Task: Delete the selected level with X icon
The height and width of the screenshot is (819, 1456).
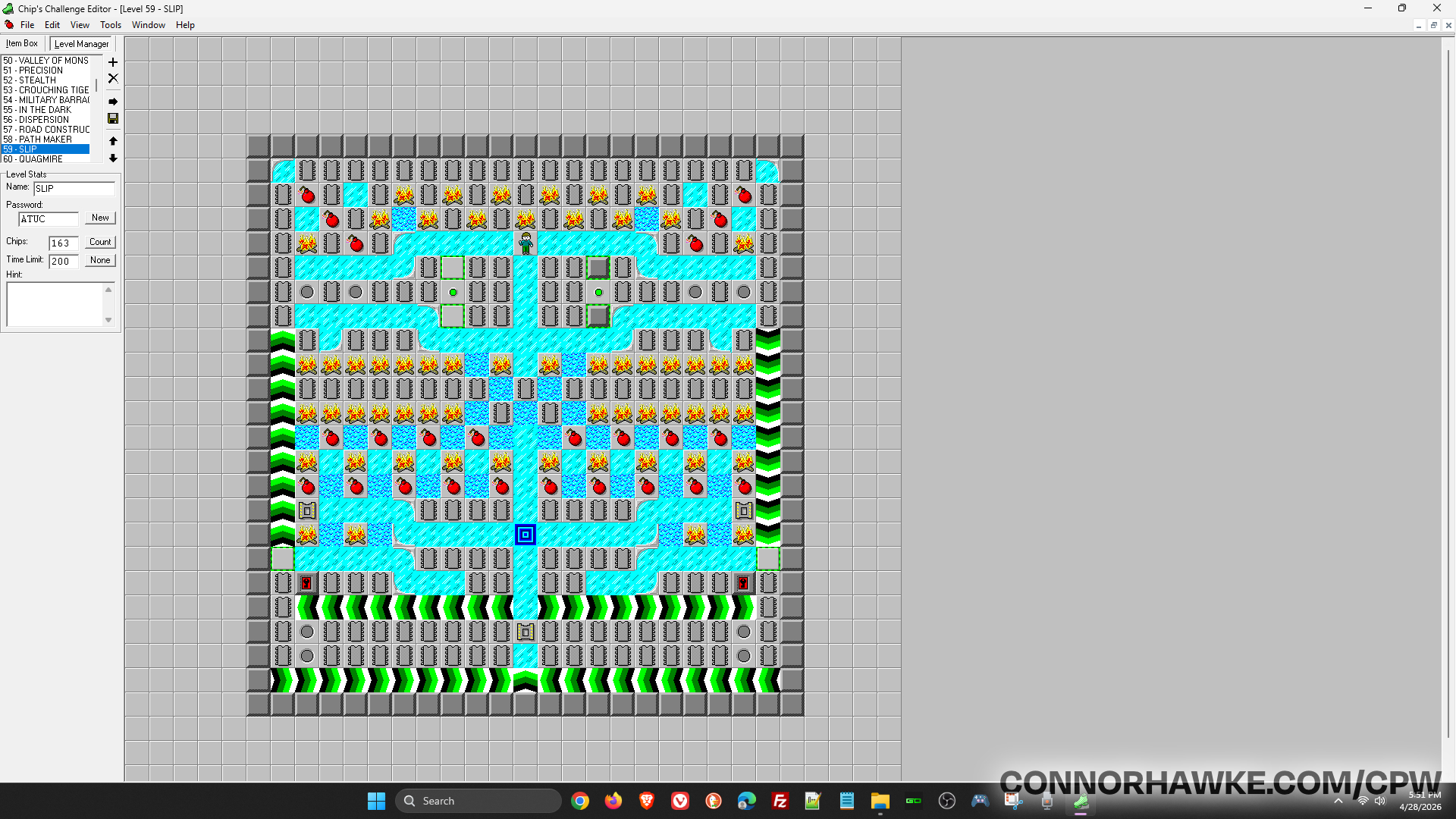Action: point(113,78)
